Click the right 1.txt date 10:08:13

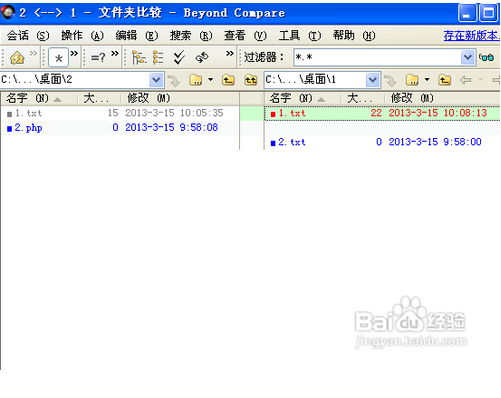point(438,113)
